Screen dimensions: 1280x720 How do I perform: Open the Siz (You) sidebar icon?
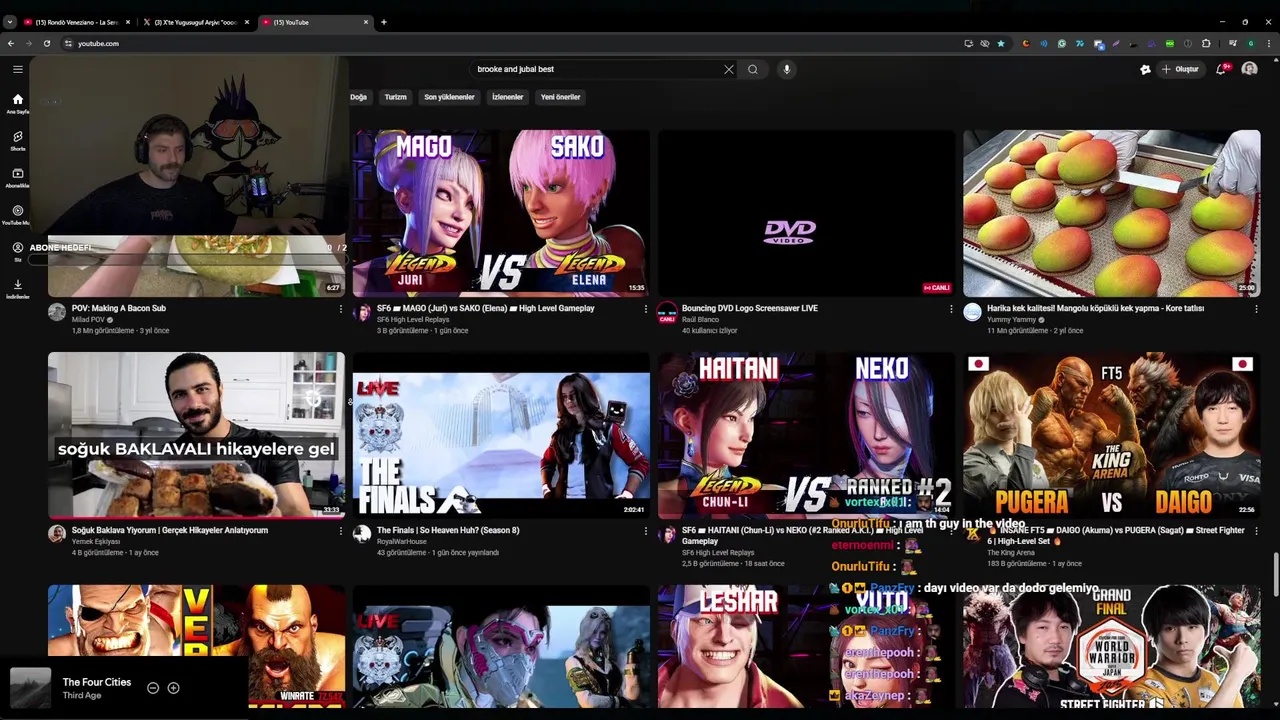17,251
